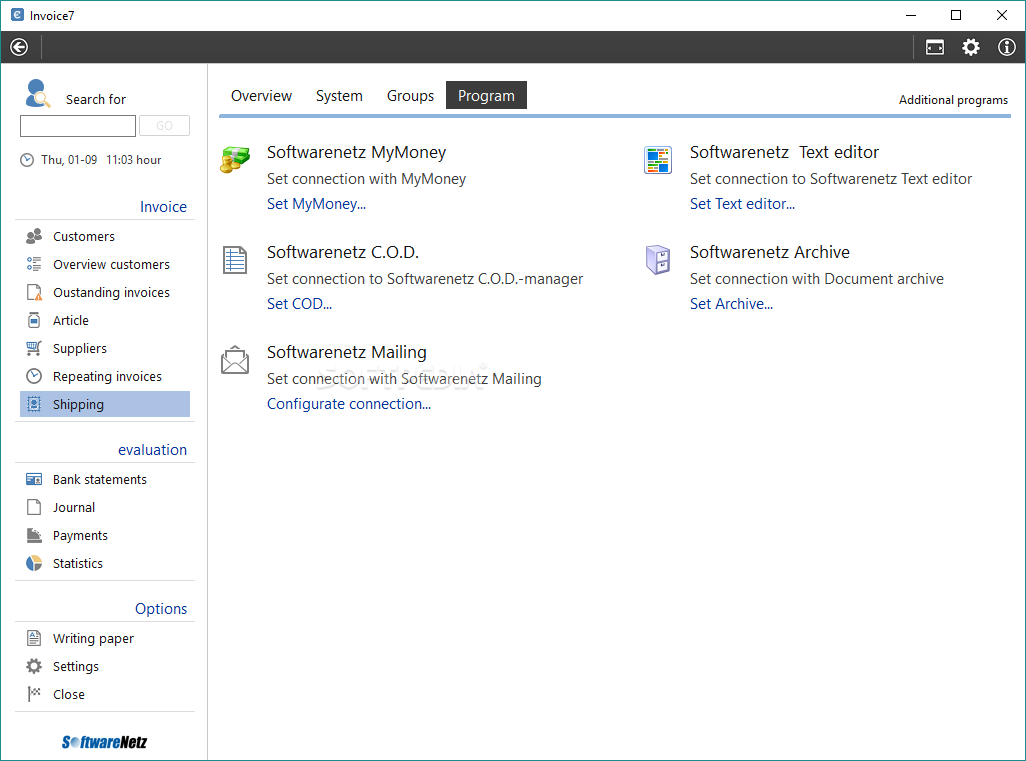
Task: Click the Overview customers list icon
Action: click(34, 264)
